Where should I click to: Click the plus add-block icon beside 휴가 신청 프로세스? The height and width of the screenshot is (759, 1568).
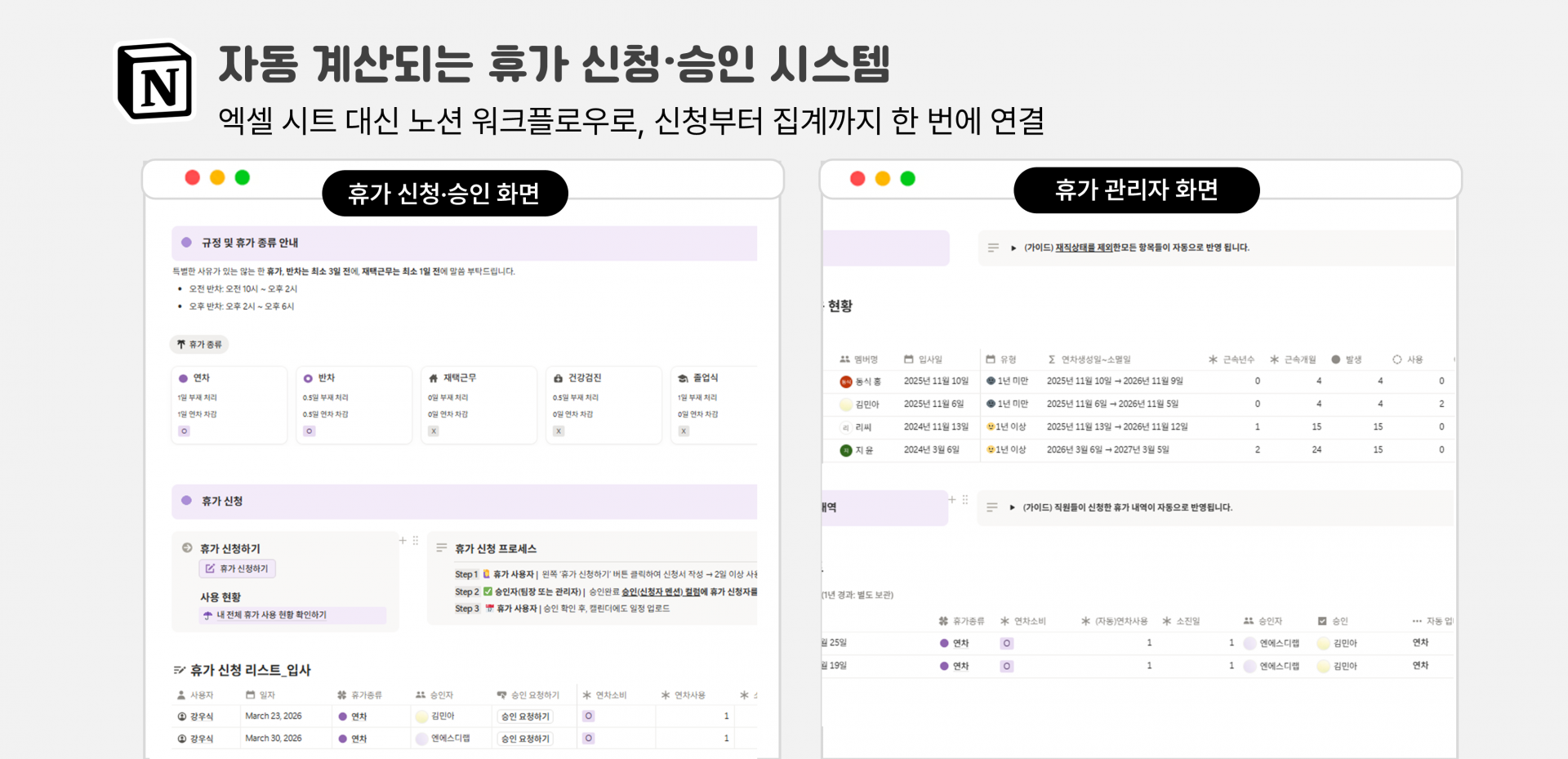(403, 540)
